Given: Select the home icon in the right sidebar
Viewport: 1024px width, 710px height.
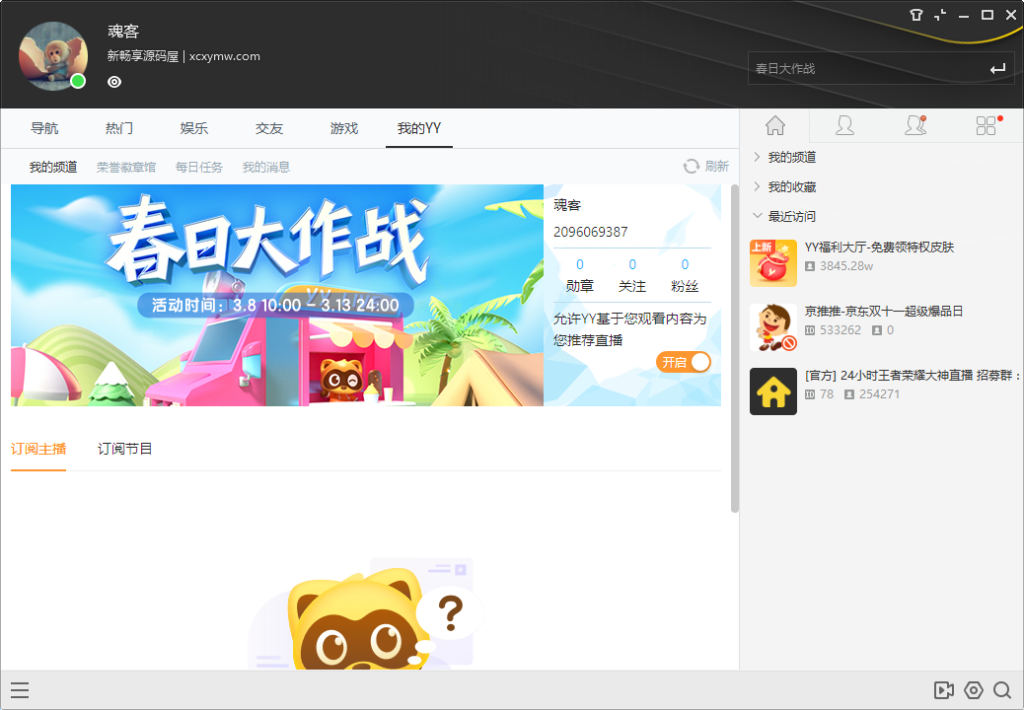Looking at the screenshot, I should (x=774, y=126).
